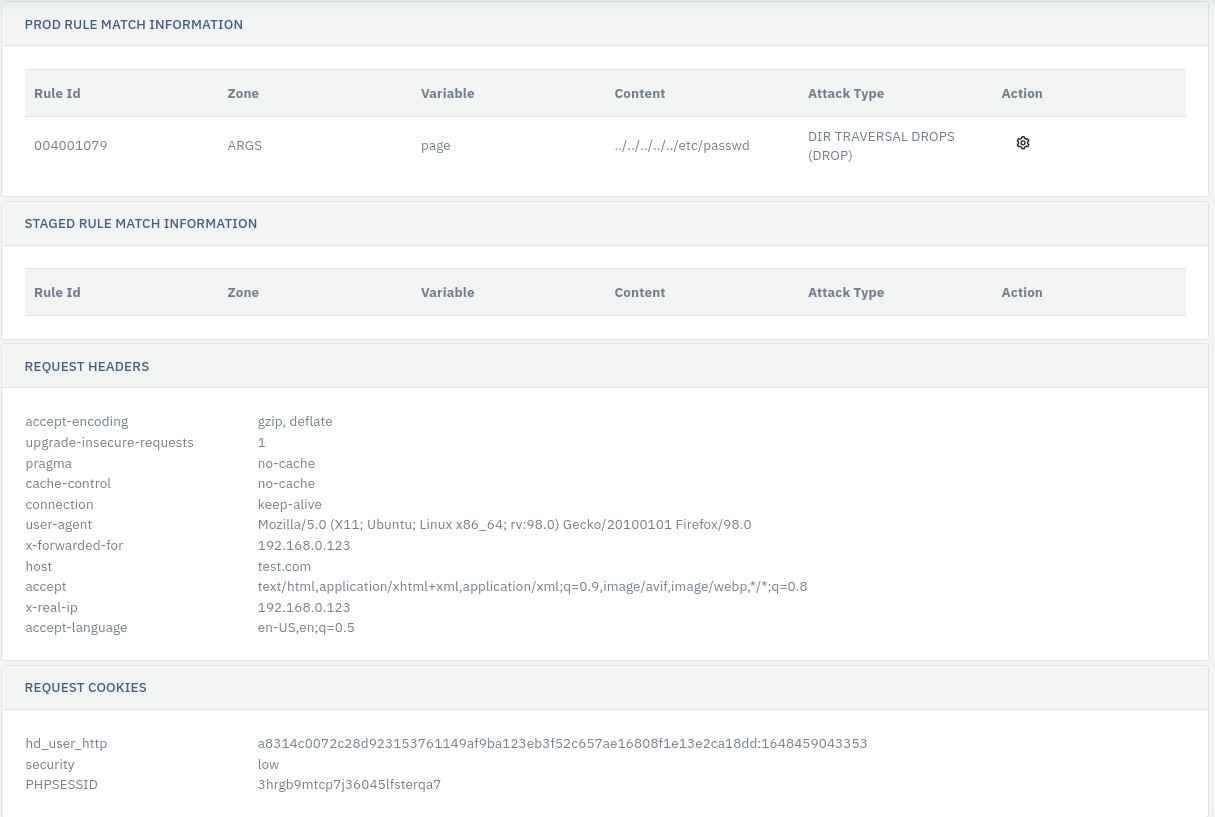Select the Mozilla/5.0 Firefox user-agent string

pos(504,525)
